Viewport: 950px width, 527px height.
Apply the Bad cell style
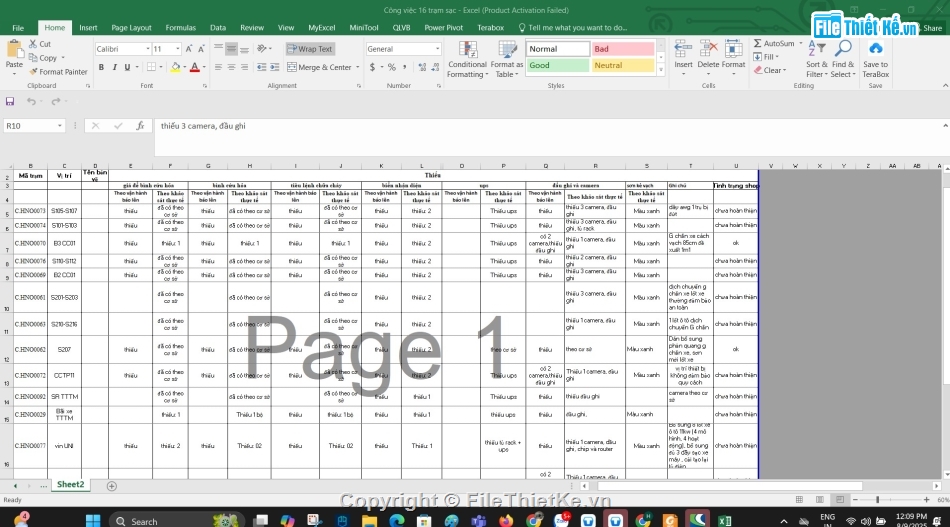(x=623, y=49)
